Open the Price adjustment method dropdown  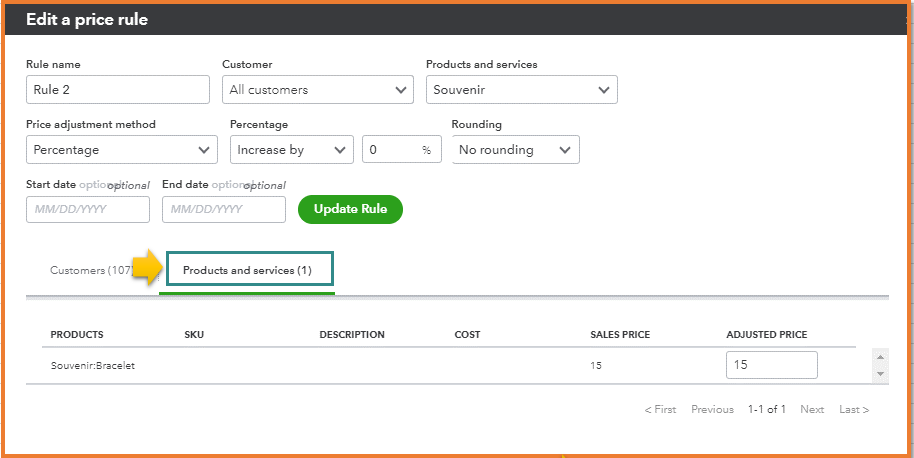(121, 150)
